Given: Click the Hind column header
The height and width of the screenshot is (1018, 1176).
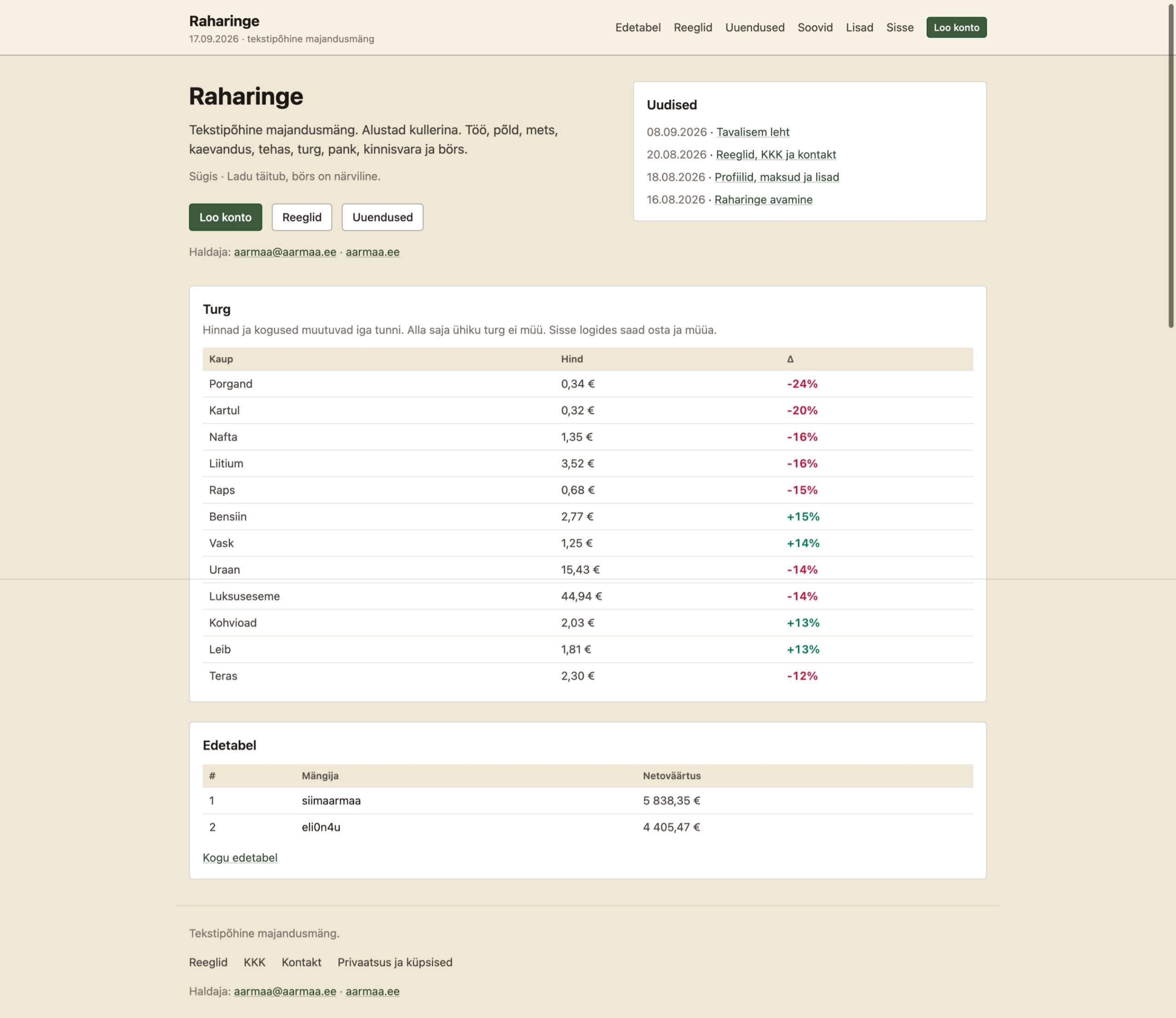Looking at the screenshot, I should [x=572, y=359].
